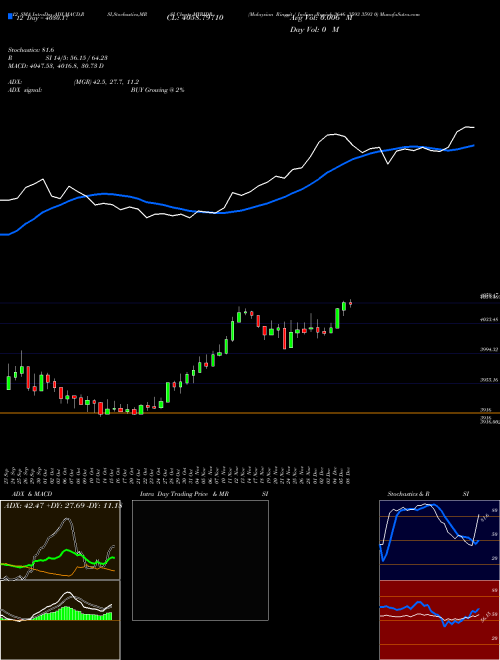500x660 pixels.
Task: Select the "Day Vol: 0 M" label
Action: (314, 30)
